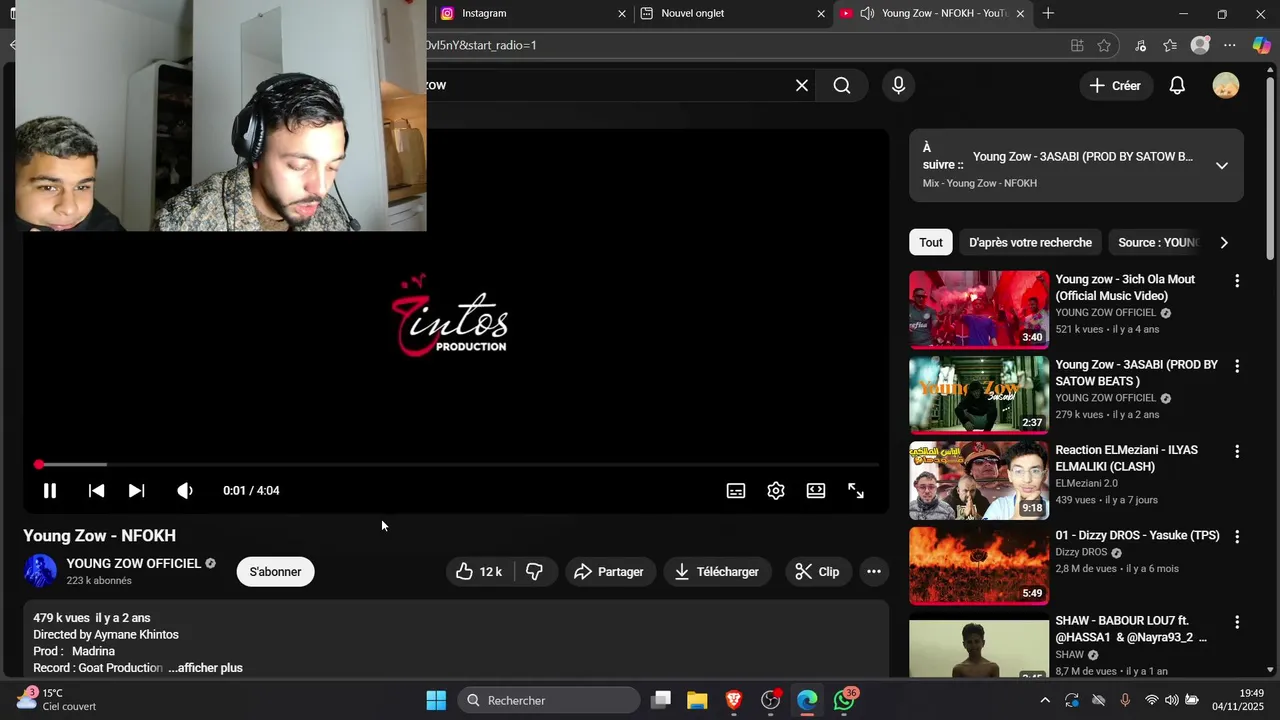Screen dimensions: 1280x720
Task: Open Edge split screen/apps icon in address bar
Action: point(1077,45)
